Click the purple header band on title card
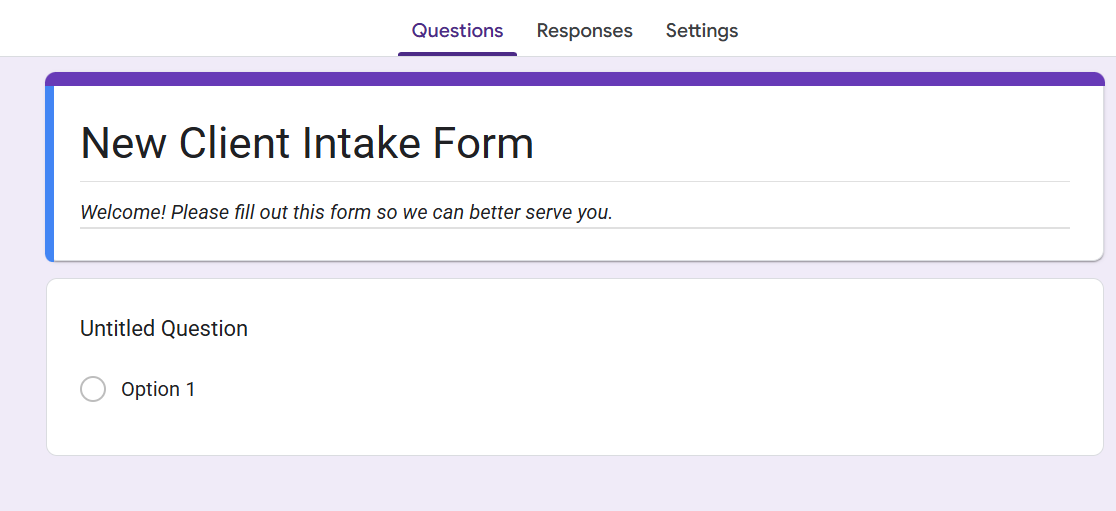The width and height of the screenshot is (1116, 511). tap(575, 79)
